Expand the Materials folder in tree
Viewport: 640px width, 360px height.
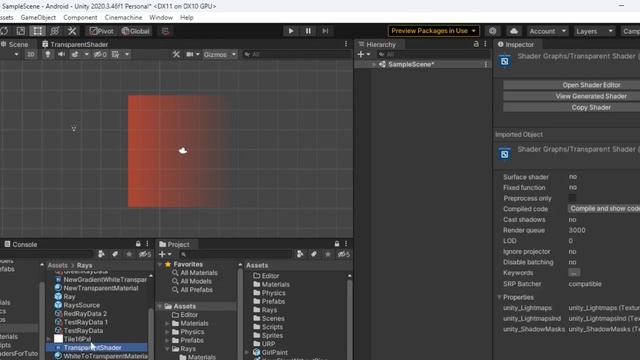[168, 323]
